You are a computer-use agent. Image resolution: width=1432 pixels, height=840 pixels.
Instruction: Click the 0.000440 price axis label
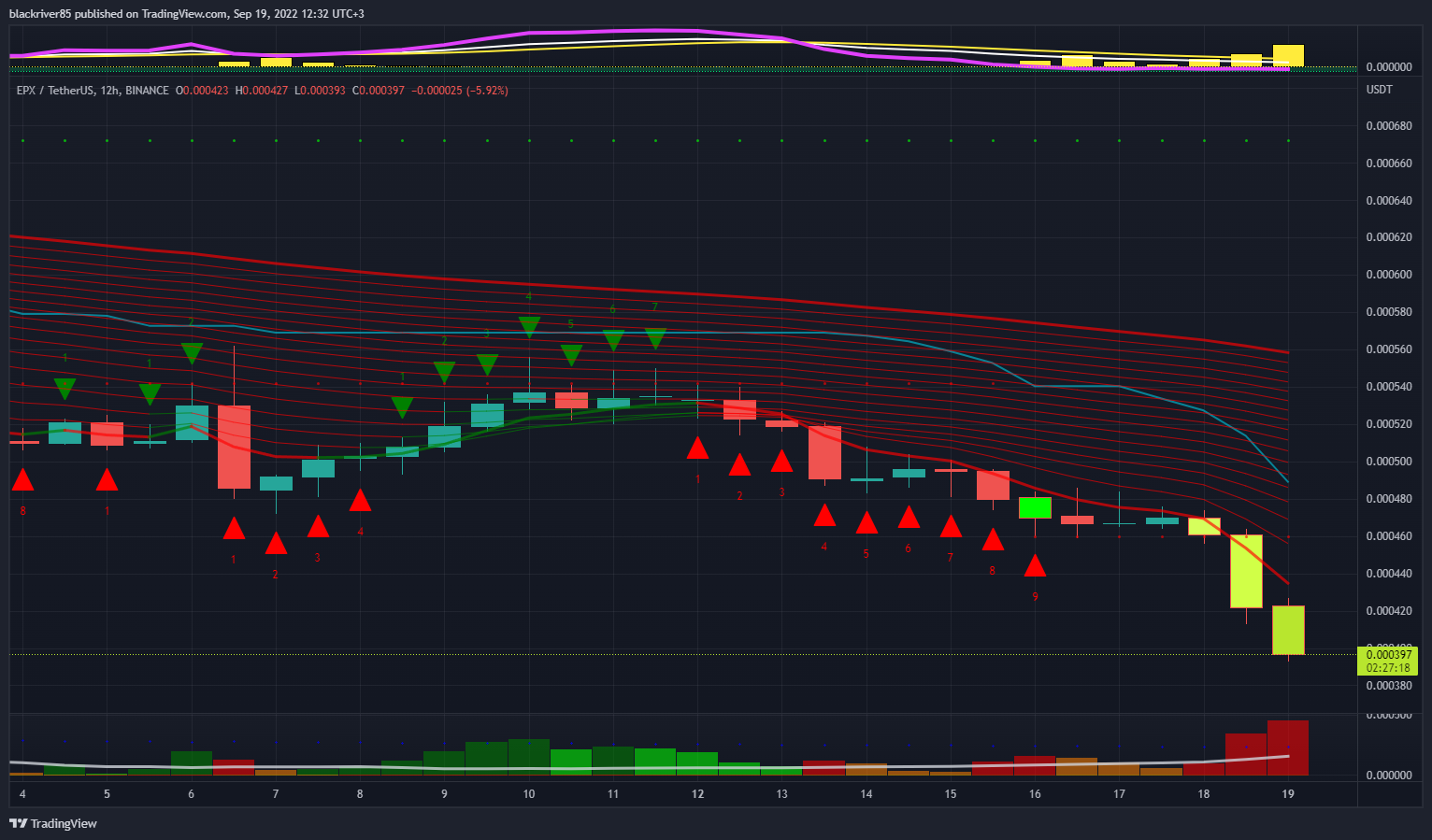pyautogui.click(x=1389, y=574)
